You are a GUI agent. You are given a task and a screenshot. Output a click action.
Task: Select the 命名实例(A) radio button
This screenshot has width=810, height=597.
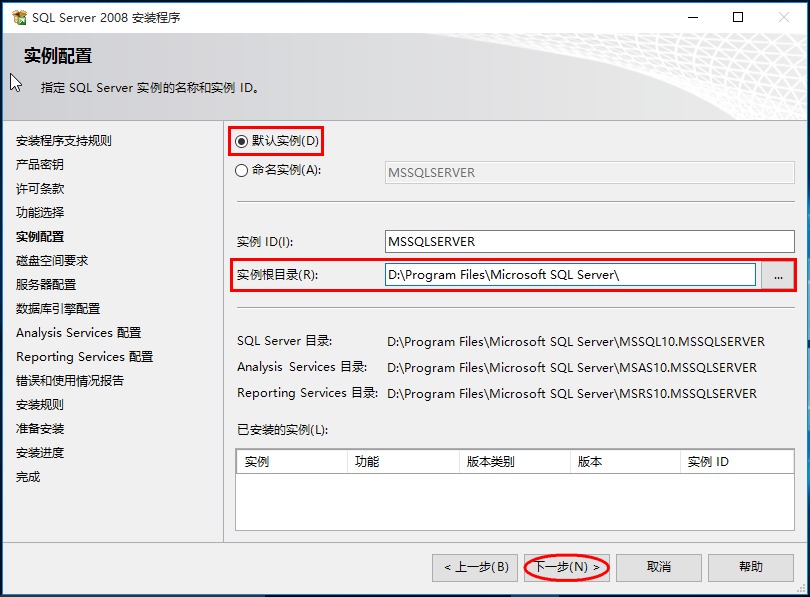[x=241, y=170]
